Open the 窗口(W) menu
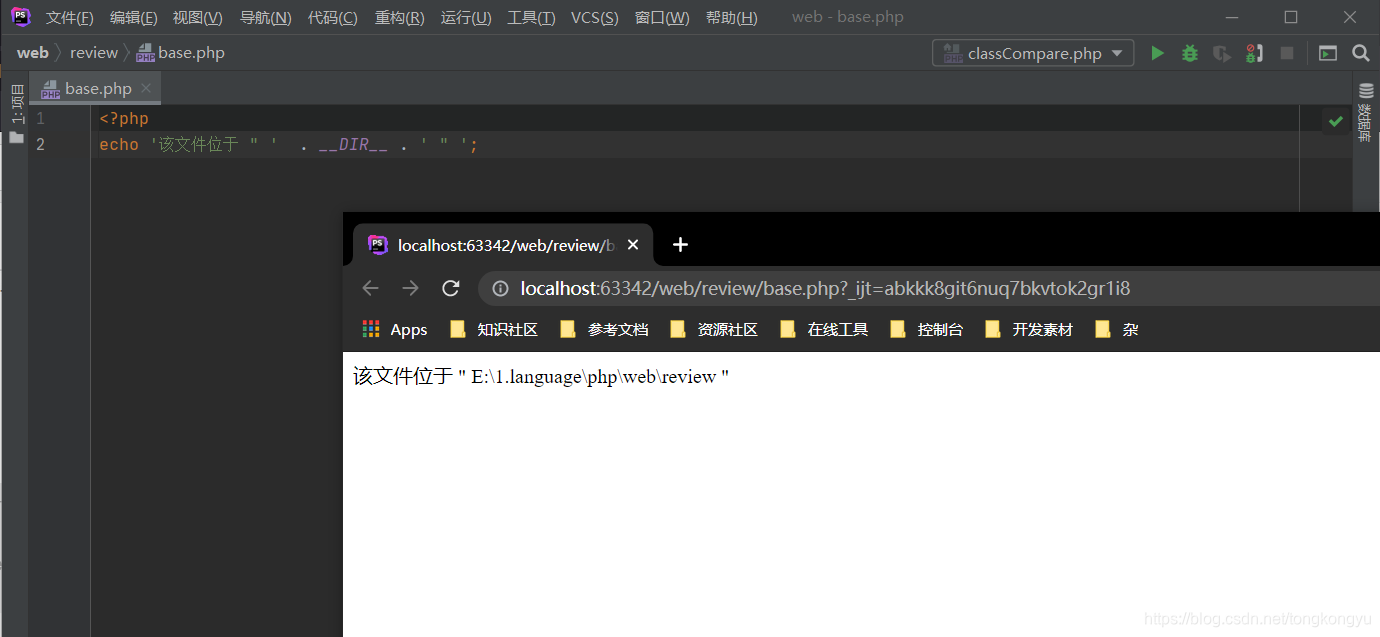Image resolution: width=1380 pixels, height=637 pixels. pos(662,18)
